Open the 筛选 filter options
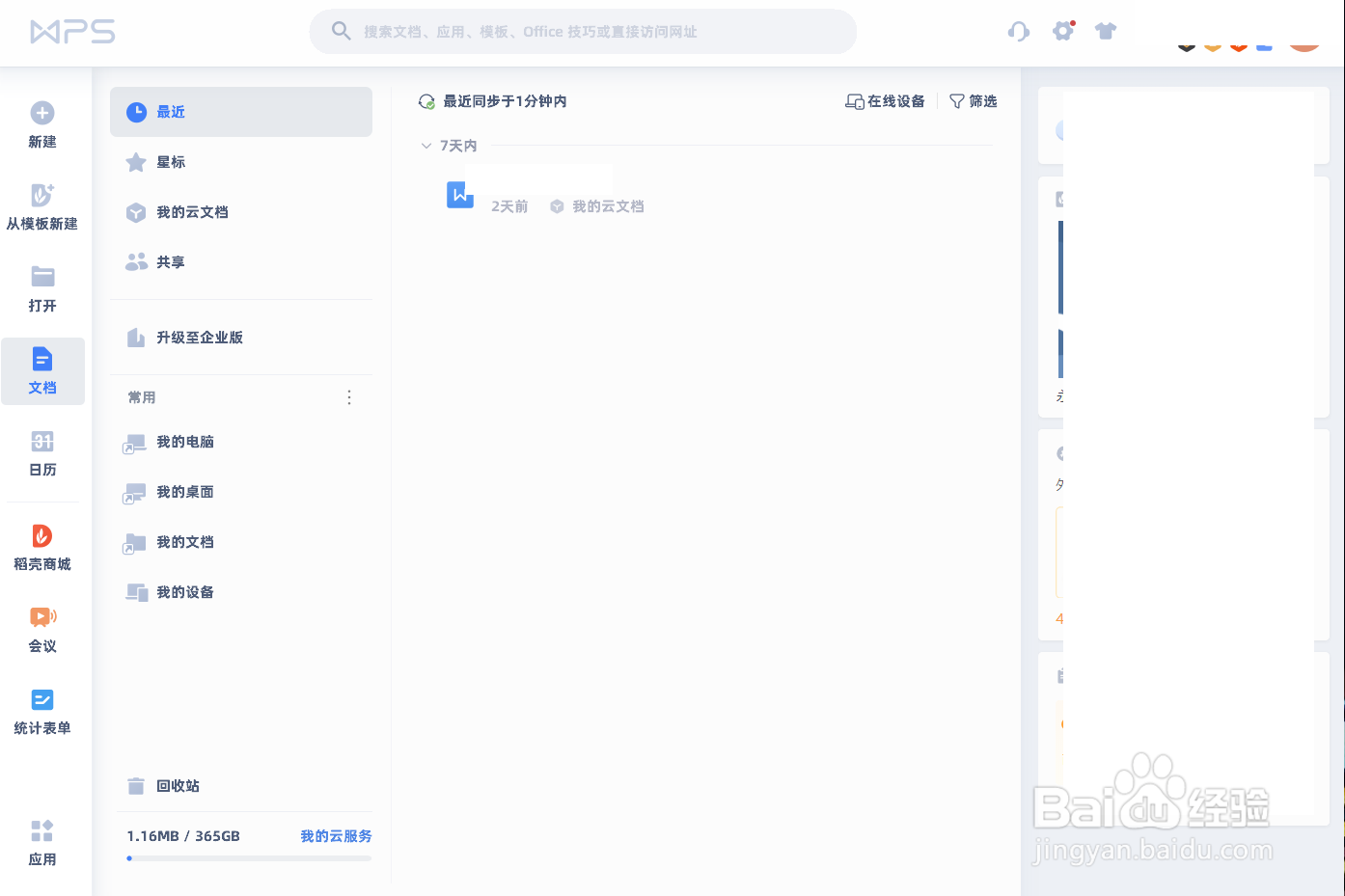Image resolution: width=1345 pixels, height=896 pixels. coord(973,100)
